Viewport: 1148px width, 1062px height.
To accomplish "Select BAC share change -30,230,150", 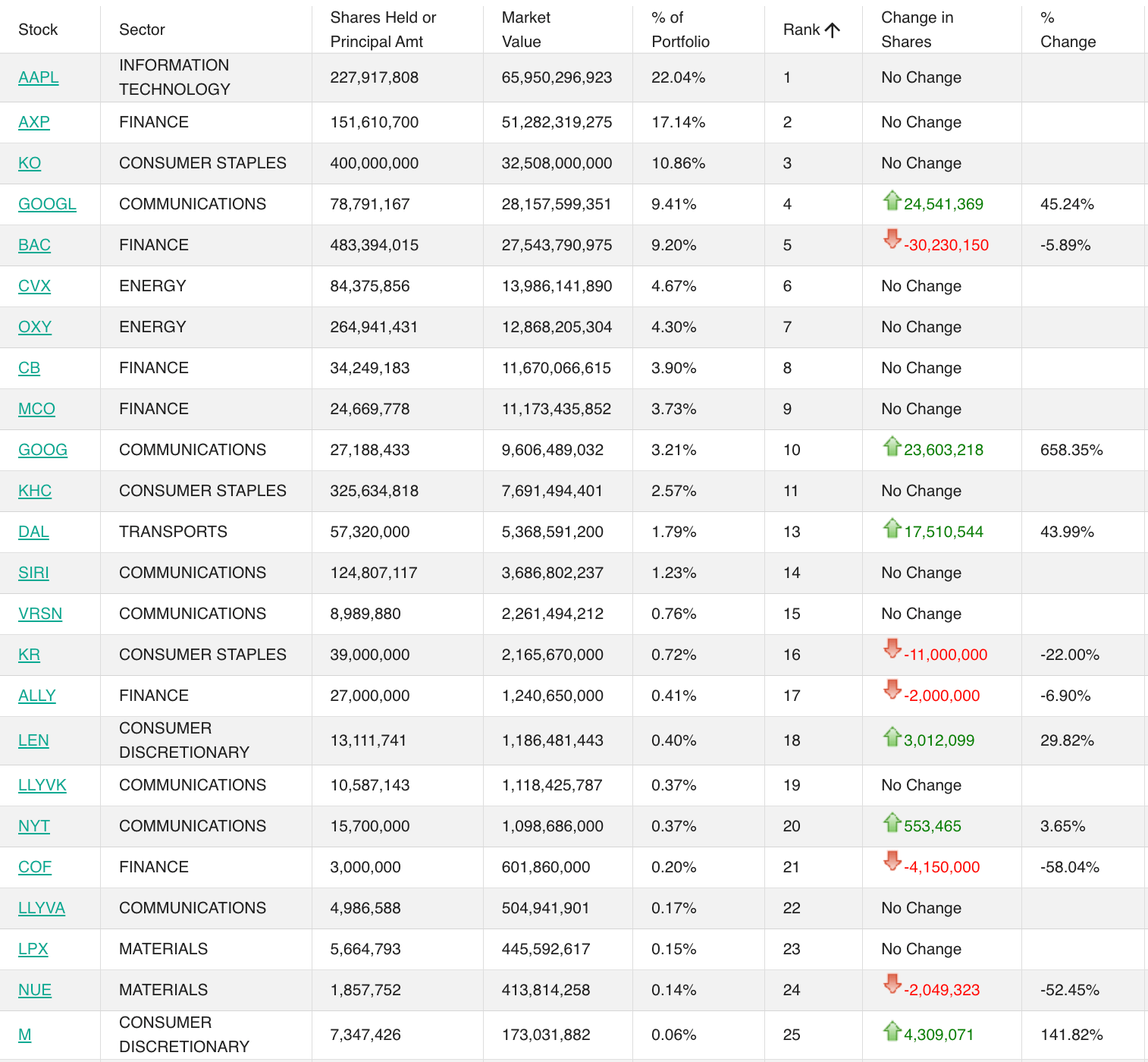I will point(946,245).
